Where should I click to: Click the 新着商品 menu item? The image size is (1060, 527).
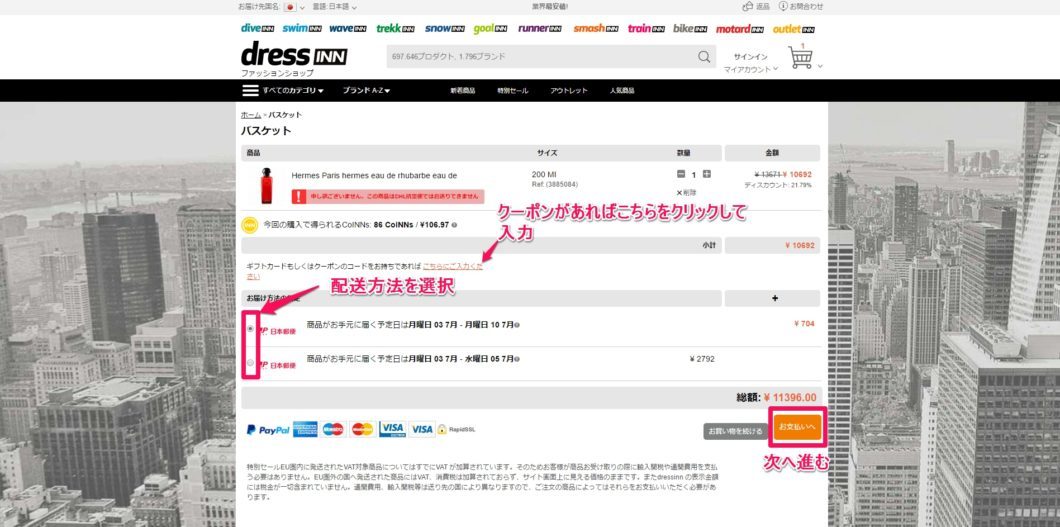(x=462, y=91)
